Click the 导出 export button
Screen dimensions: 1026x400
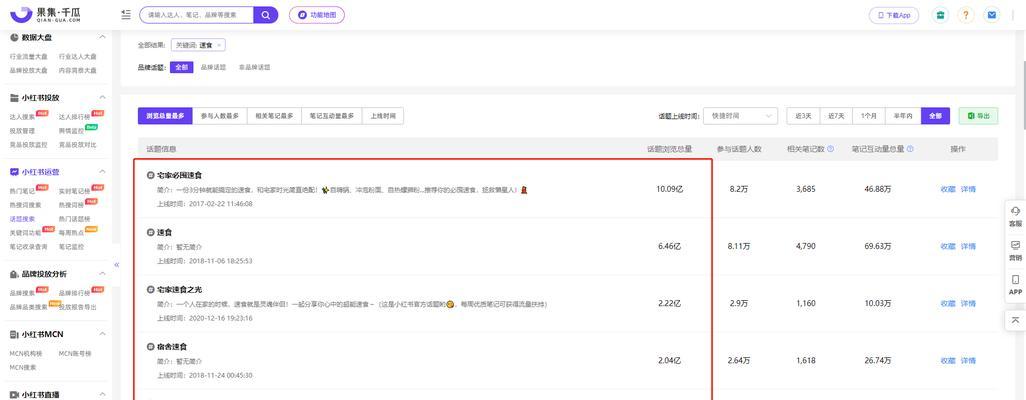pos(978,116)
